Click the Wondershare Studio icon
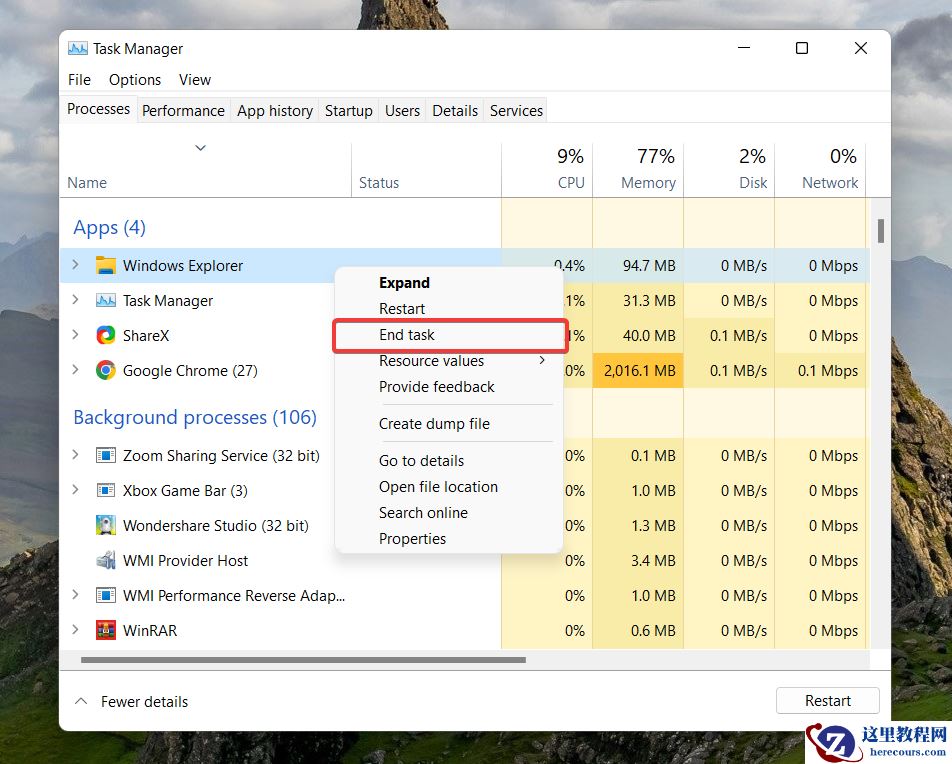 (106, 525)
